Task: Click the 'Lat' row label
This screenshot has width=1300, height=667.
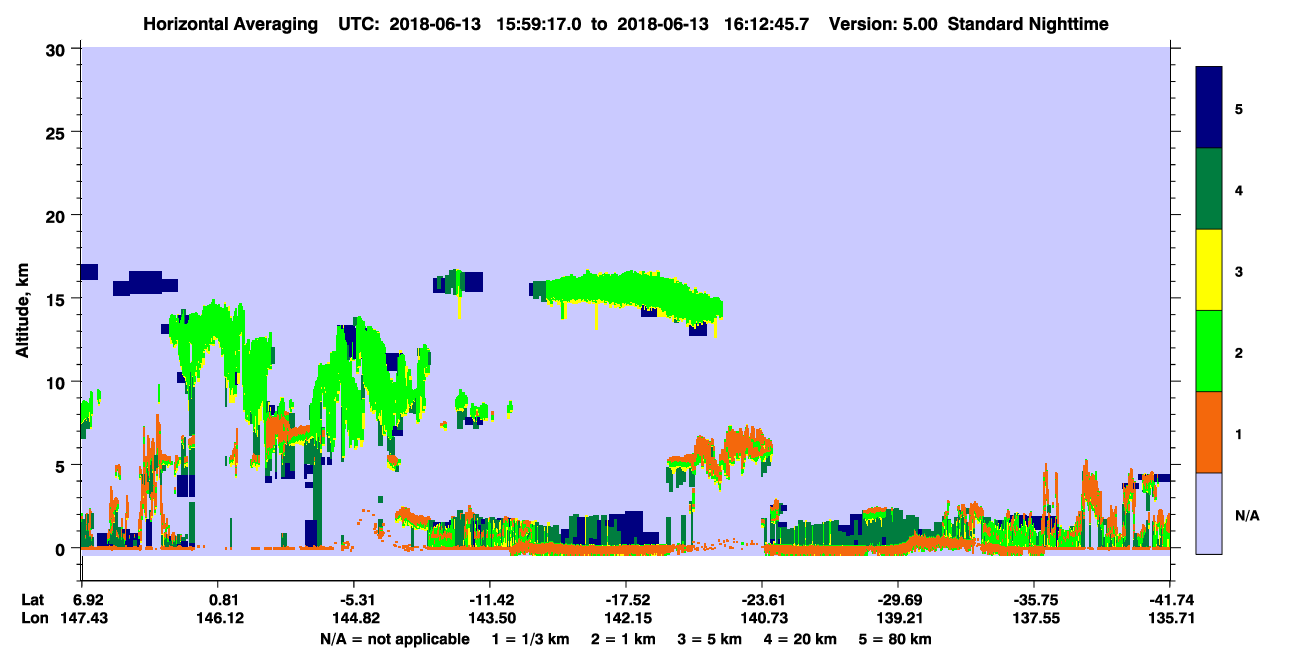Action: [x=32, y=600]
